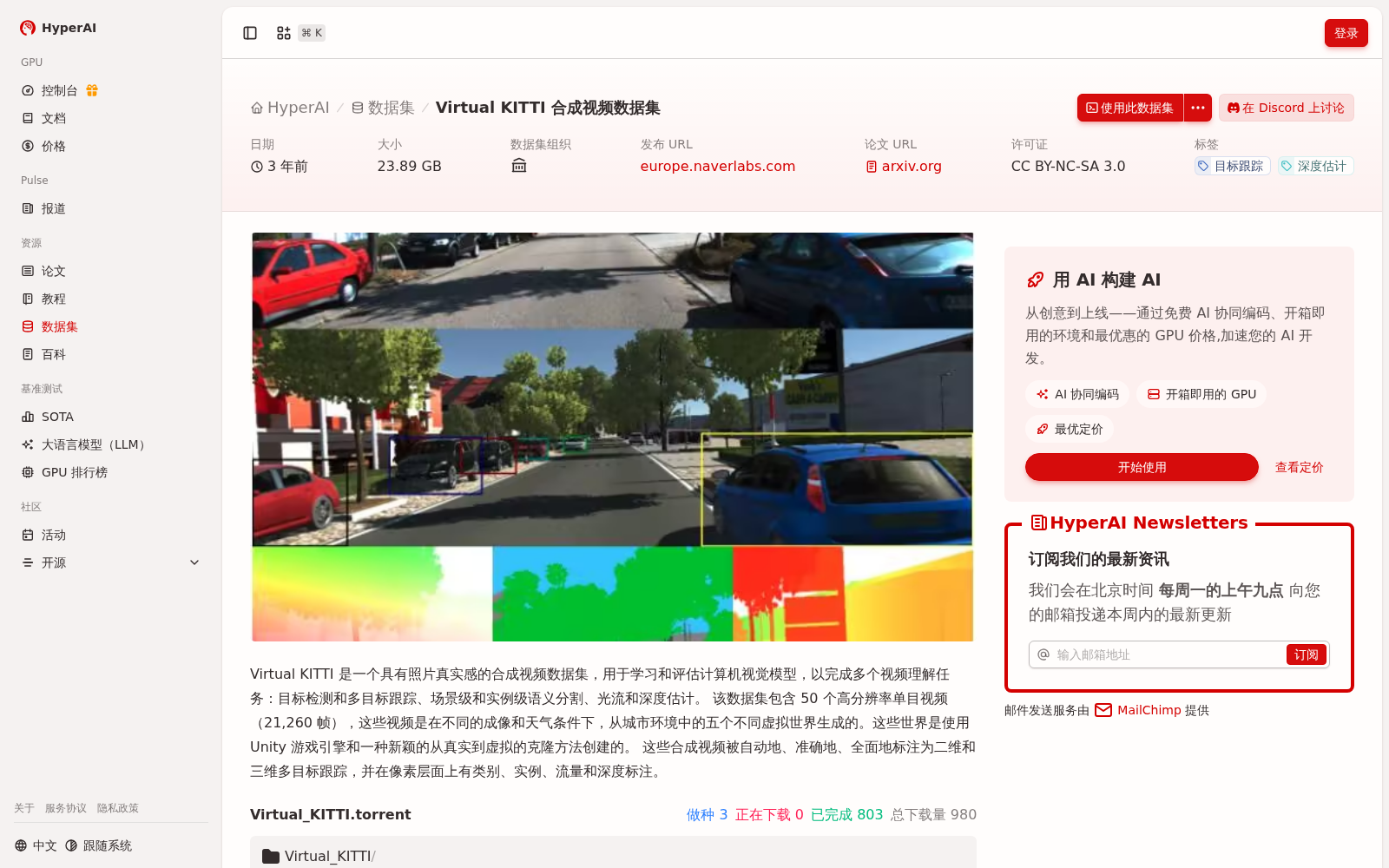Select 数据集 in the sidebar
1389x868 pixels.
110,326
